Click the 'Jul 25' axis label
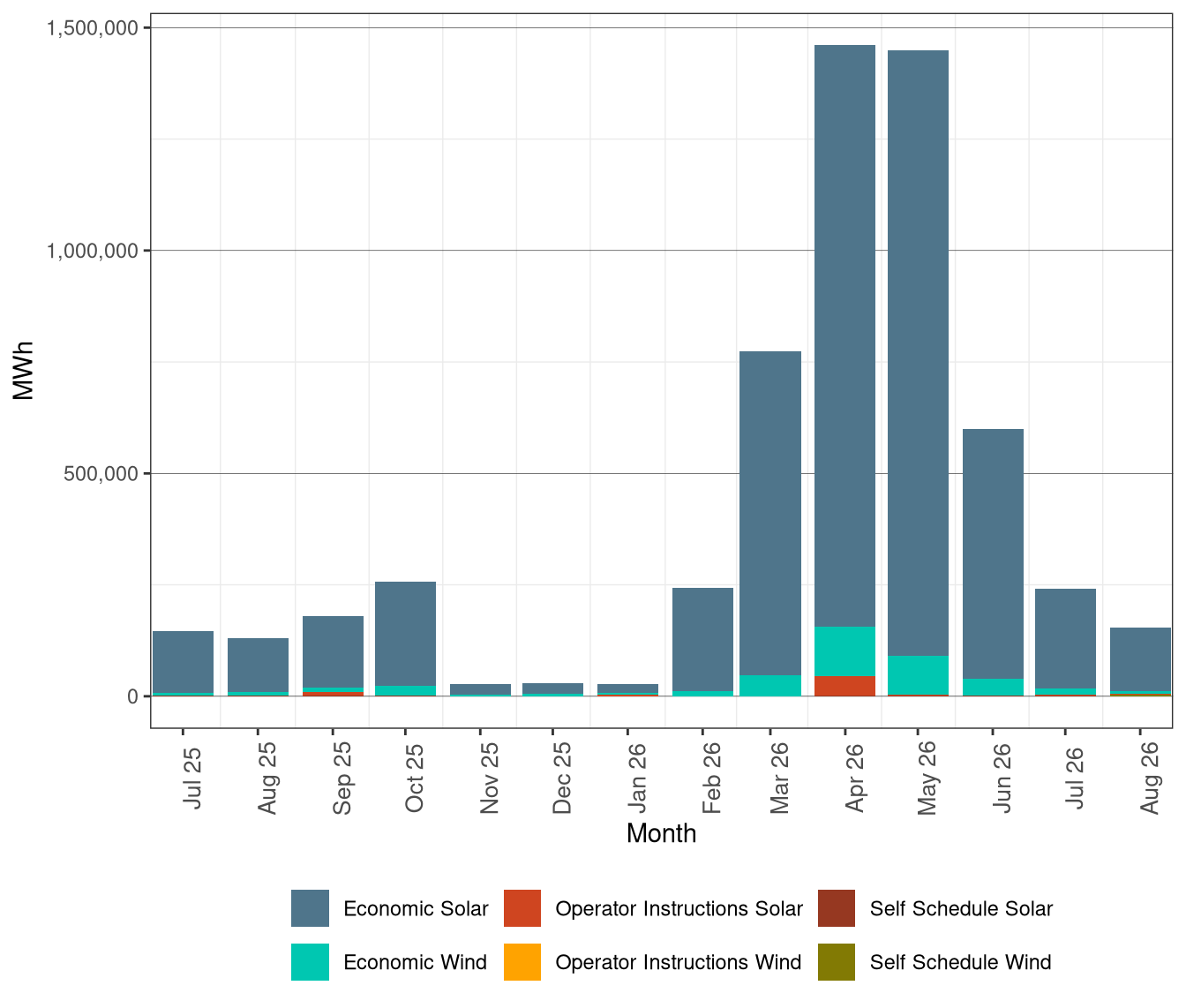This screenshot has height=1008, width=1186. pyautogui.click(x=192, y=779)
